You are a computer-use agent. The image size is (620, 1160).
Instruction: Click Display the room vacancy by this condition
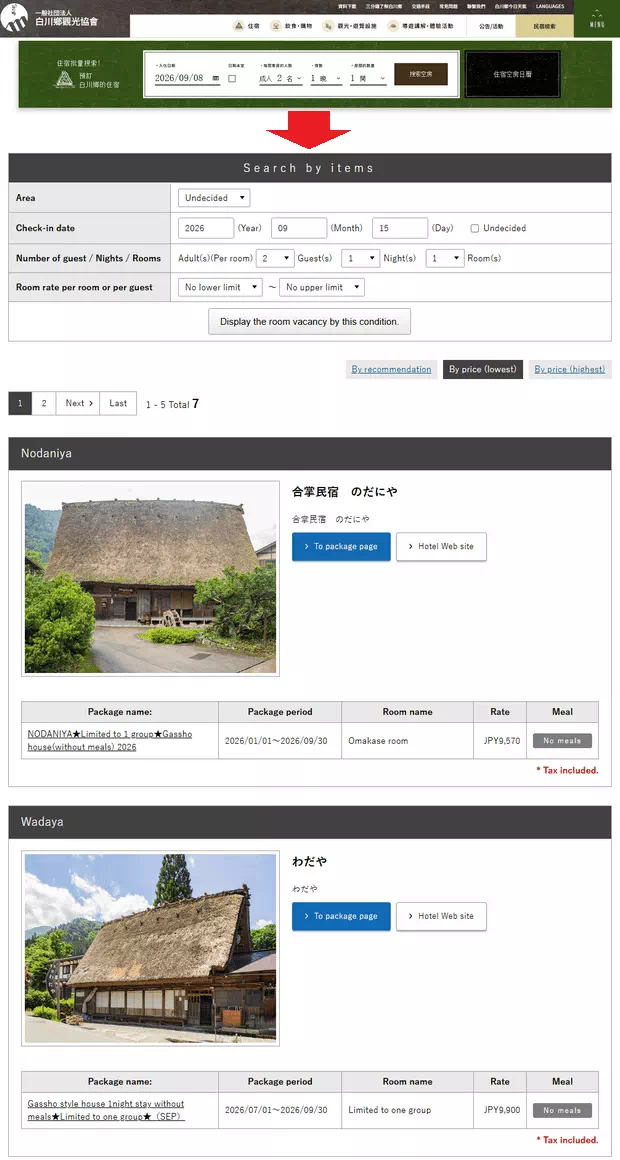coord(309,322)
